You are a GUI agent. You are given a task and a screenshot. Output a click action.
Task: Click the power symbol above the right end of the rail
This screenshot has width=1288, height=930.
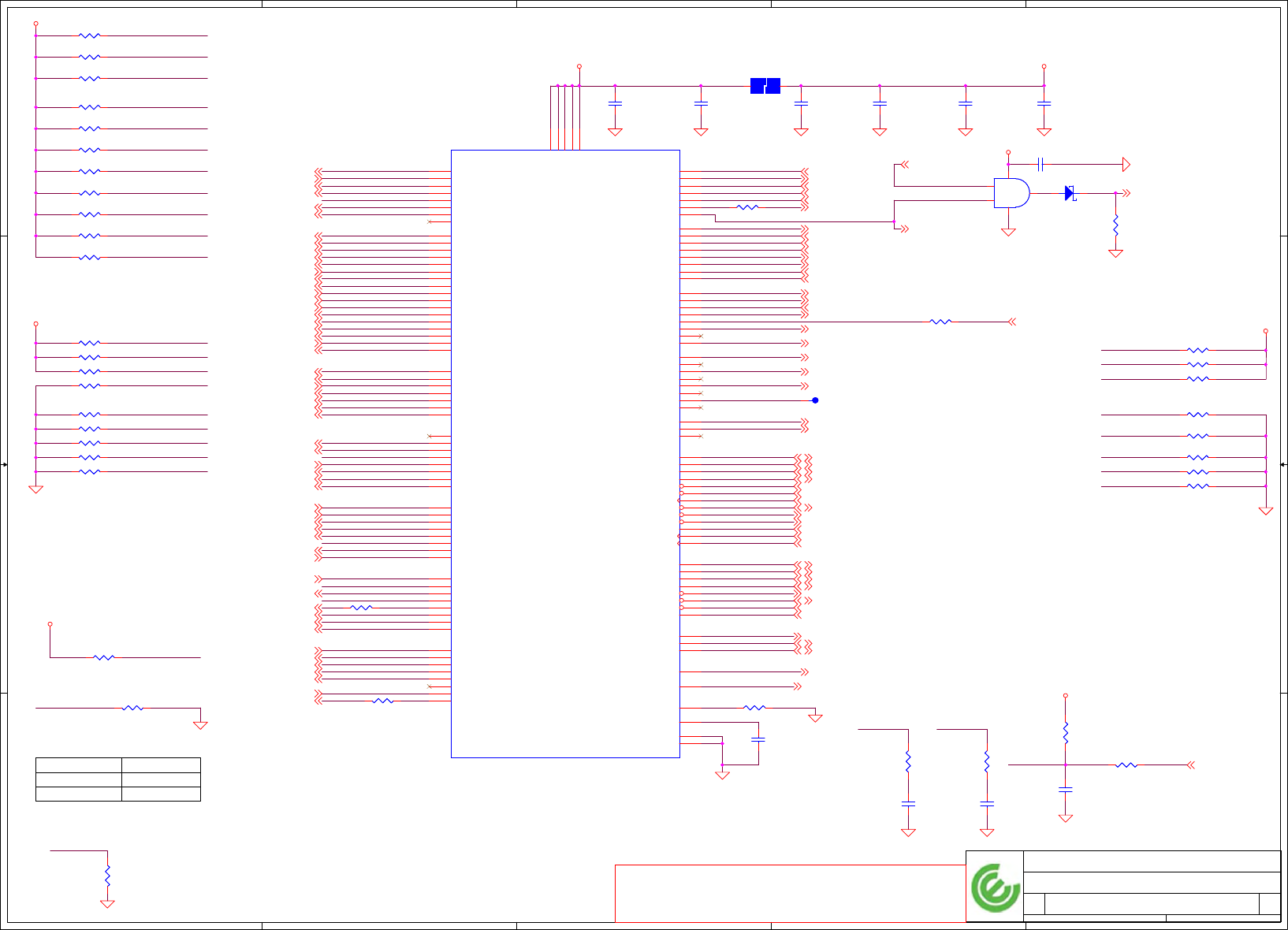click(1044, 67)
